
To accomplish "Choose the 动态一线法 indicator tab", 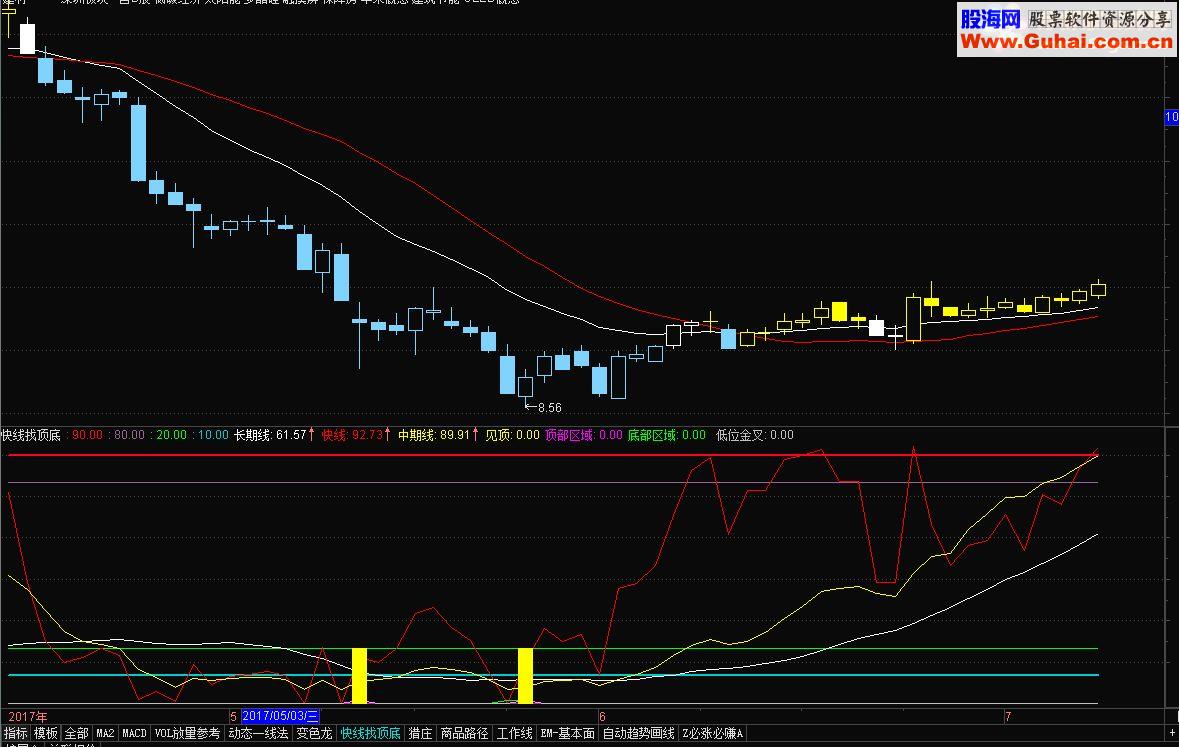I will pos(259,733).
